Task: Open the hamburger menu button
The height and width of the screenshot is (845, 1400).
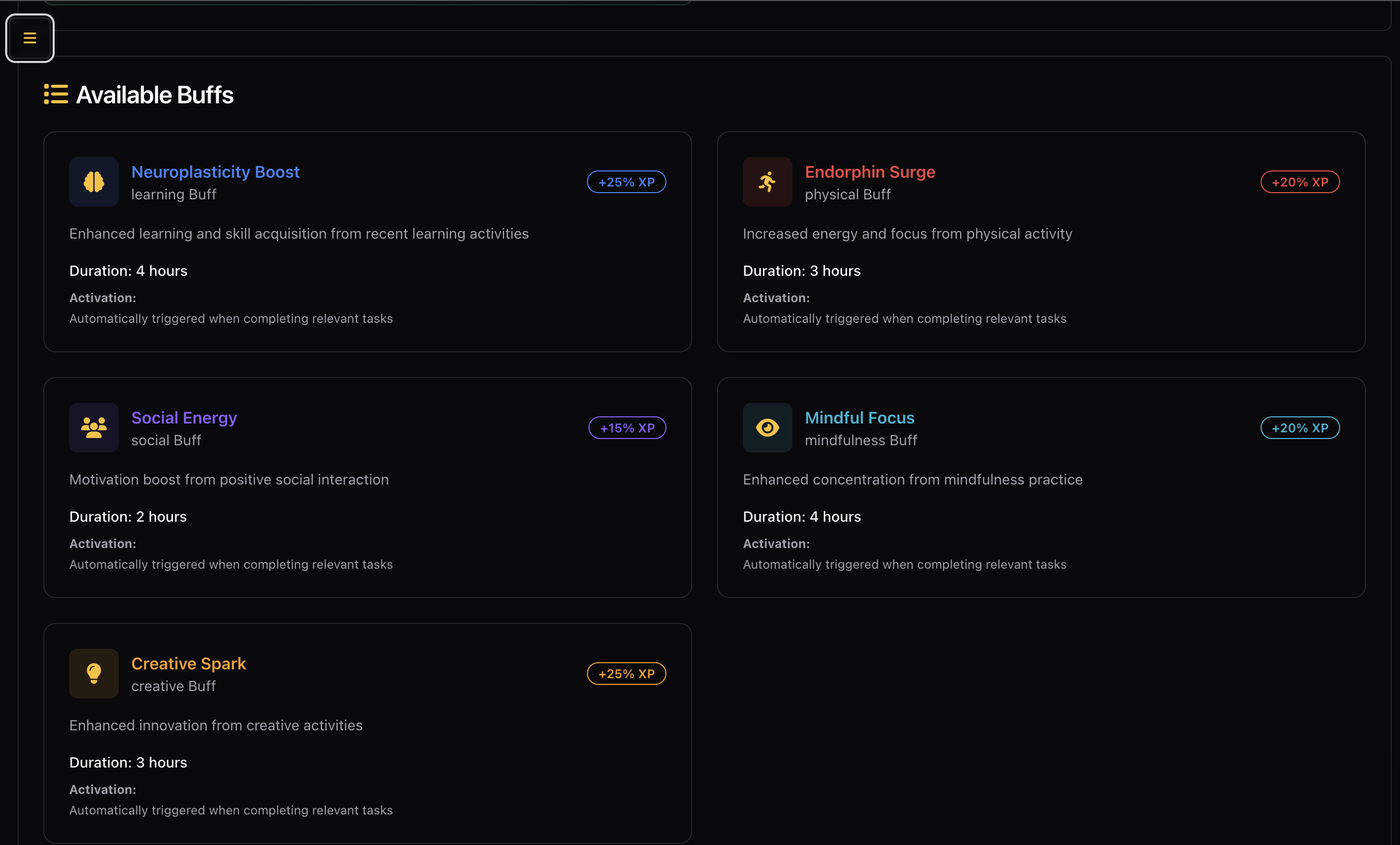Action: point(29,38)
